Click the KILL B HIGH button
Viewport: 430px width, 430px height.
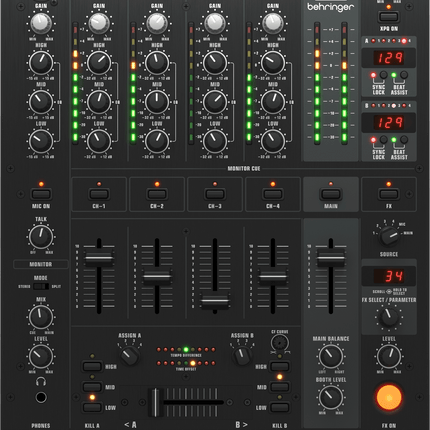[x=280, y=367]
